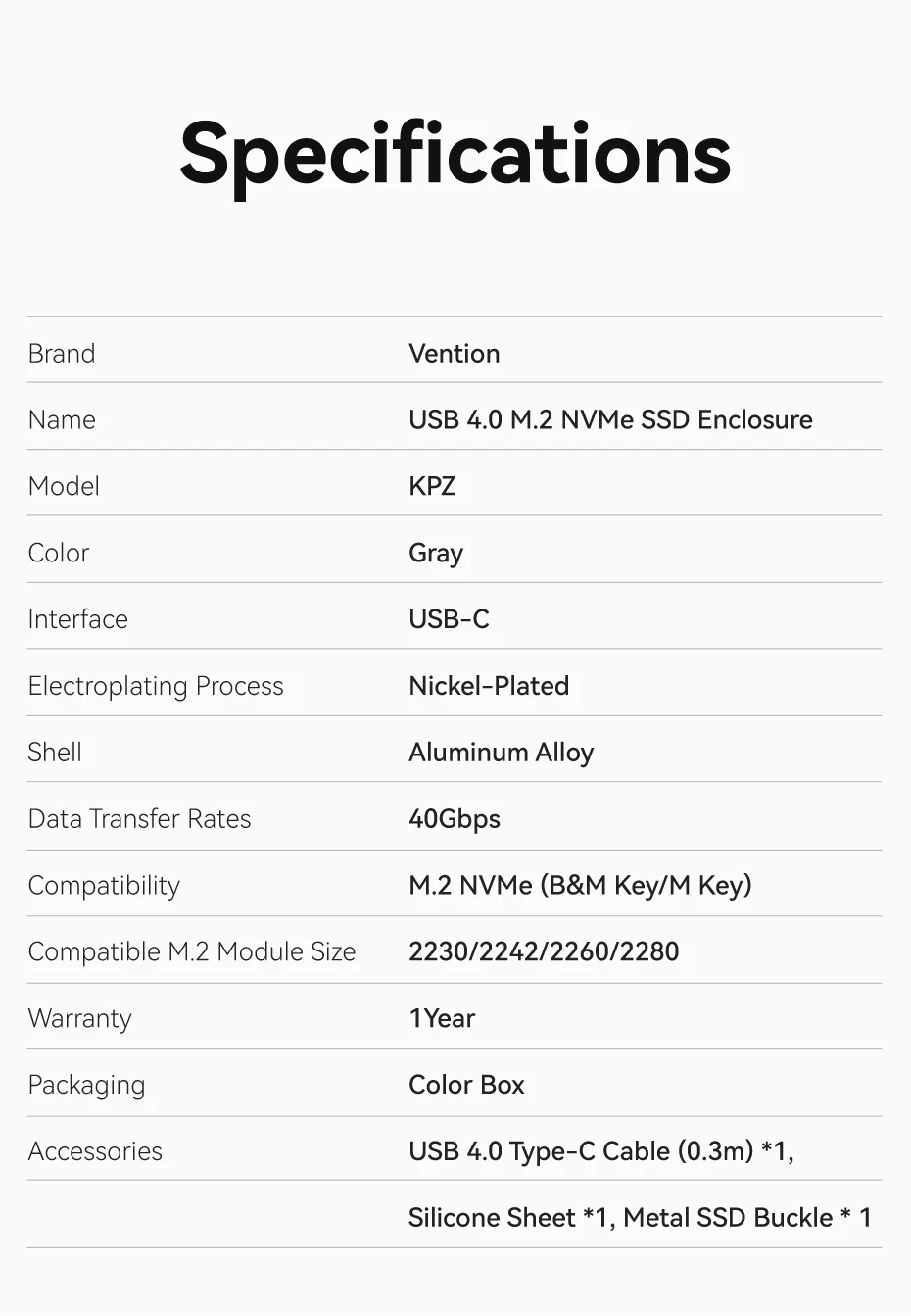Select M.2 NVMe (B&M Key/M Key) text
Image resolution: width=911 pixels, height=1316 pixels.
(x=580, y=886)
